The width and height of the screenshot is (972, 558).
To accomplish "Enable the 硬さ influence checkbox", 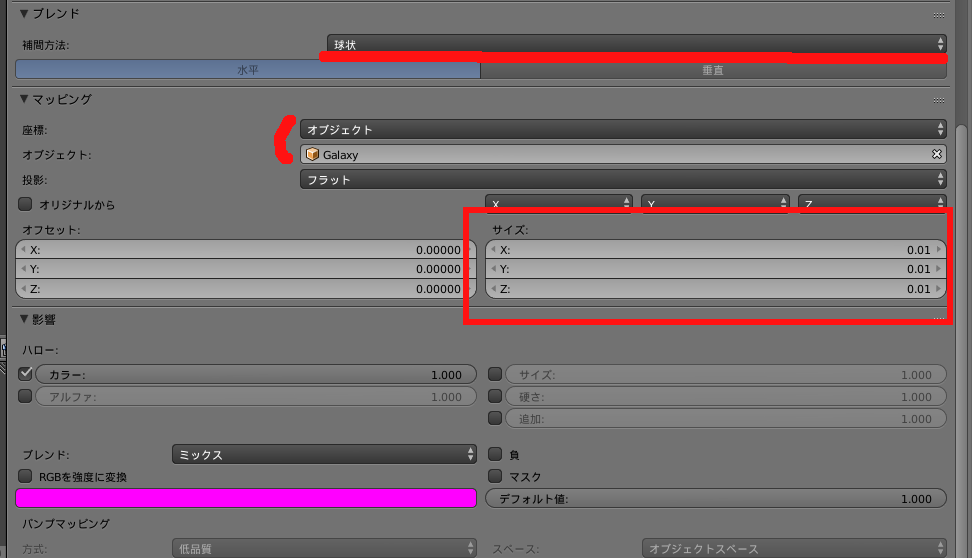I will (x=495, y=396).
